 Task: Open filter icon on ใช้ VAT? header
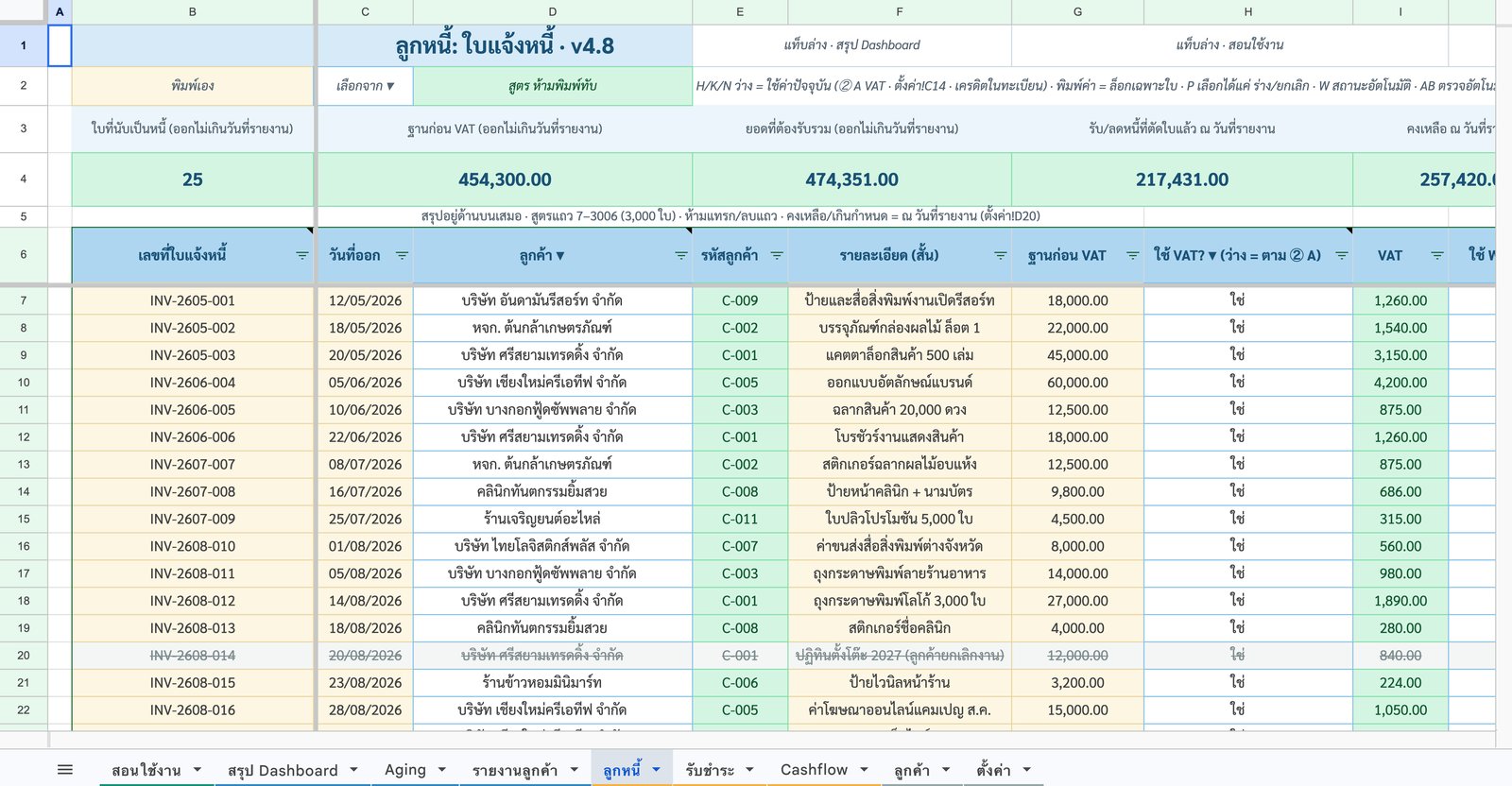tap(1341, 255)
